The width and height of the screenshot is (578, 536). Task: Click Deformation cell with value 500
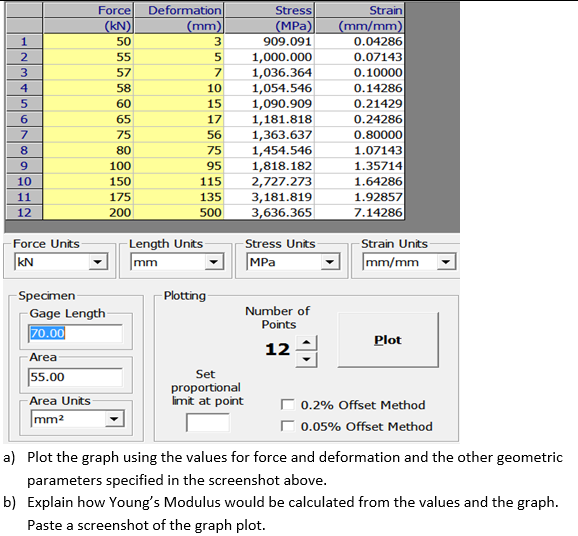(x=179, y=212)
